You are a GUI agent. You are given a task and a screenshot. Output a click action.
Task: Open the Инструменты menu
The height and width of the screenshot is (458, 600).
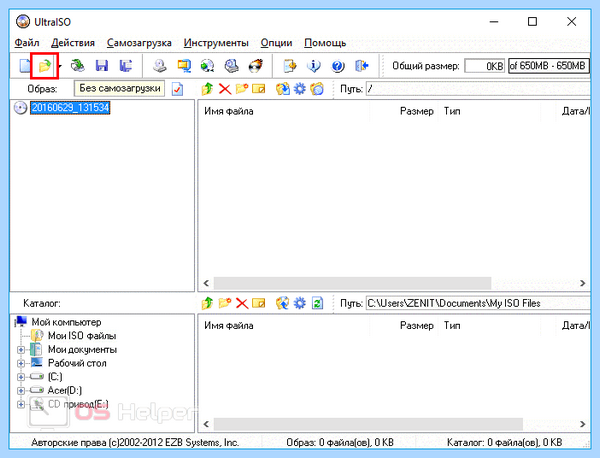pyautogui.click(x=216, y=42)
